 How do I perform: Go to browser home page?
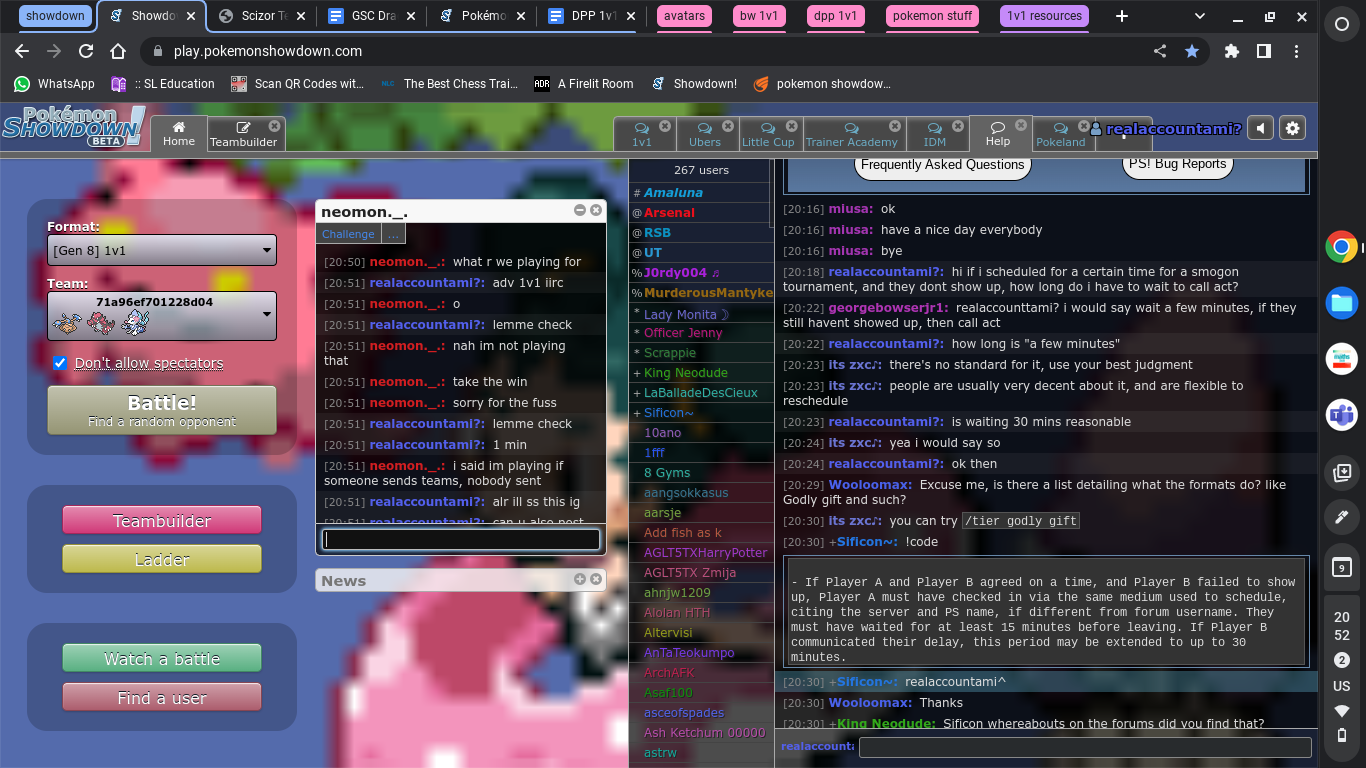tap(118, 51)
